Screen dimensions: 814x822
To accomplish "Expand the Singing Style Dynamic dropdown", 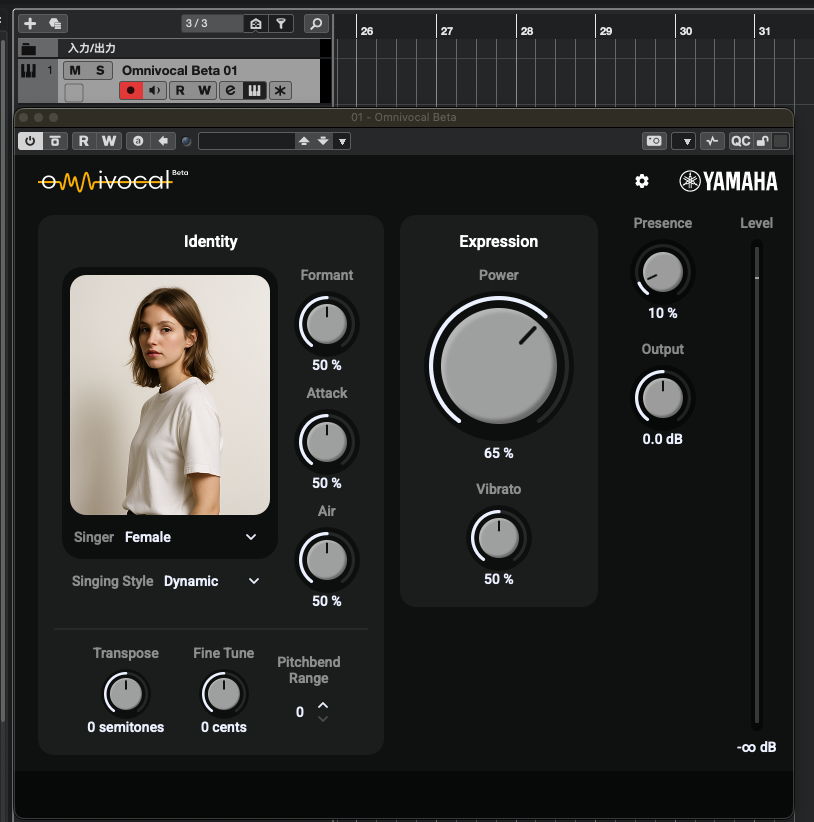I will click(254, 581).
